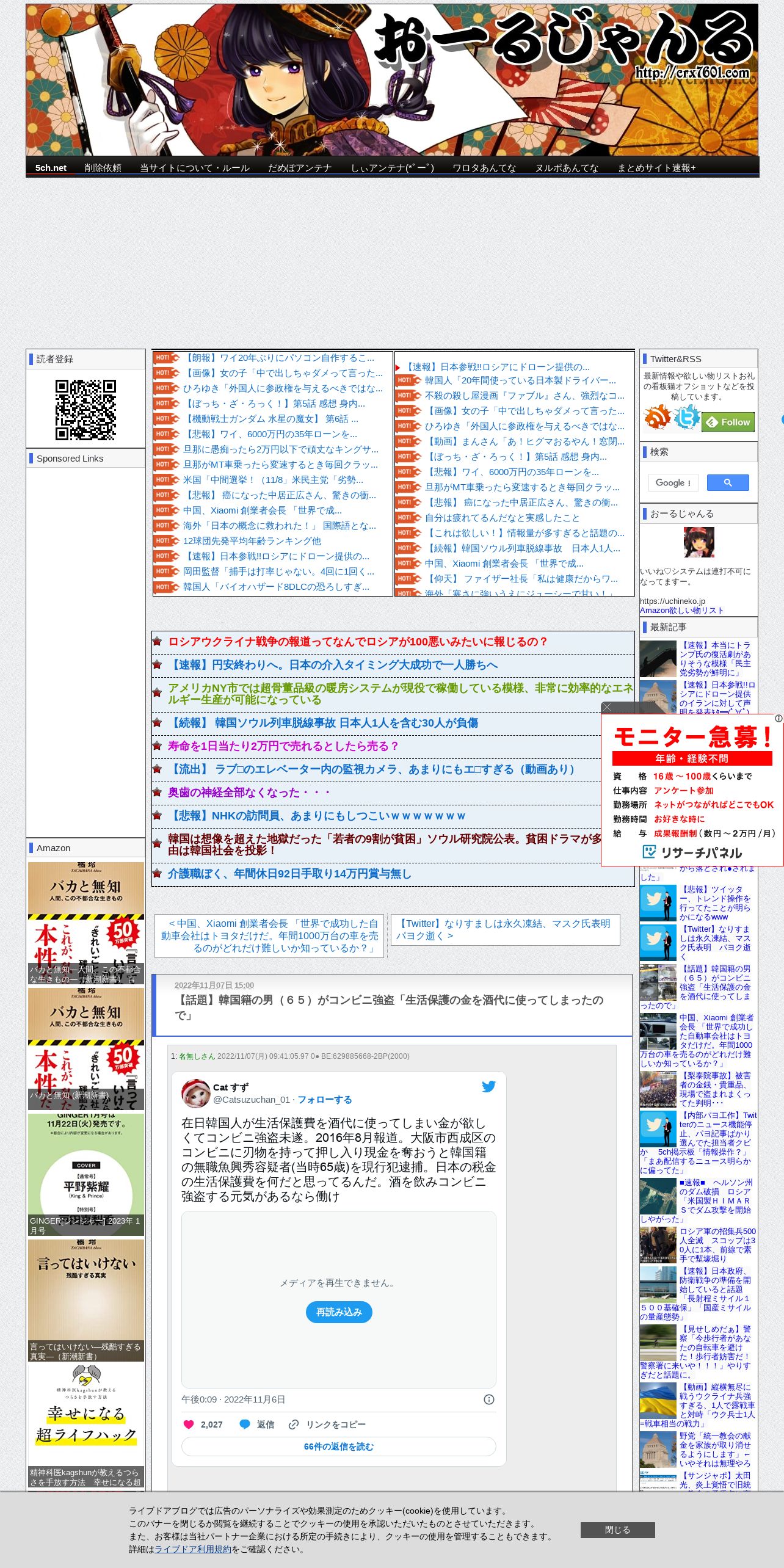Open the Amazon欲しい物リスト link
Screen dimensions: 784x1568
click(x=681, y=610)
